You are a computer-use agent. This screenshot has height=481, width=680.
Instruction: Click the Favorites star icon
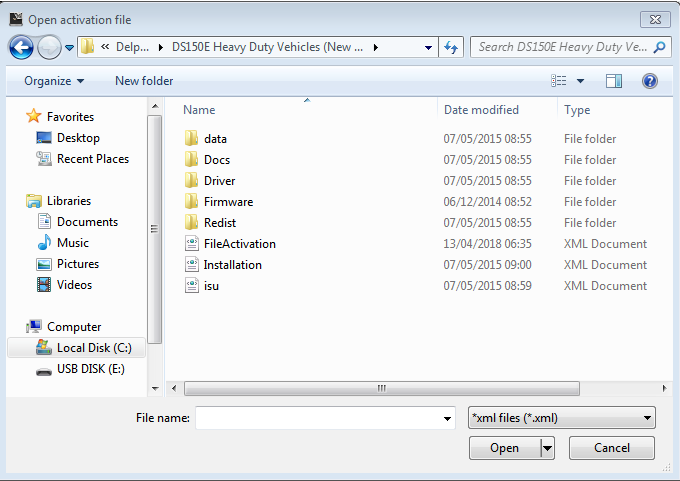(33, 116)
